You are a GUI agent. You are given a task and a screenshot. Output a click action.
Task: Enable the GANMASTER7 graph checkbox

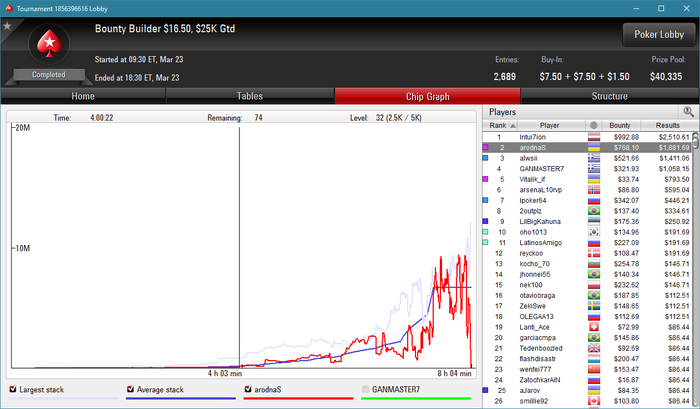365,389
